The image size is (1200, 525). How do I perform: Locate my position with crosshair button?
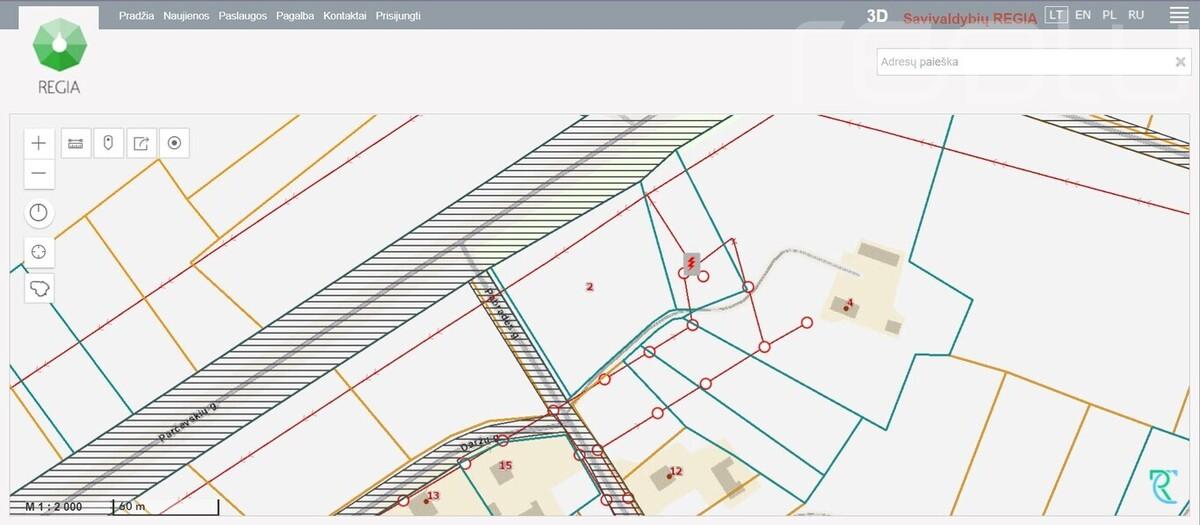[x=39, y=251]
